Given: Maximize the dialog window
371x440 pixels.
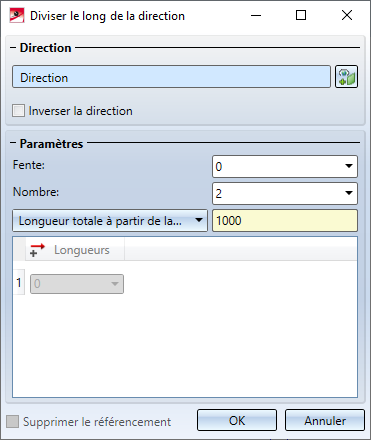Looking at the screenshot, I should [301, 15].
